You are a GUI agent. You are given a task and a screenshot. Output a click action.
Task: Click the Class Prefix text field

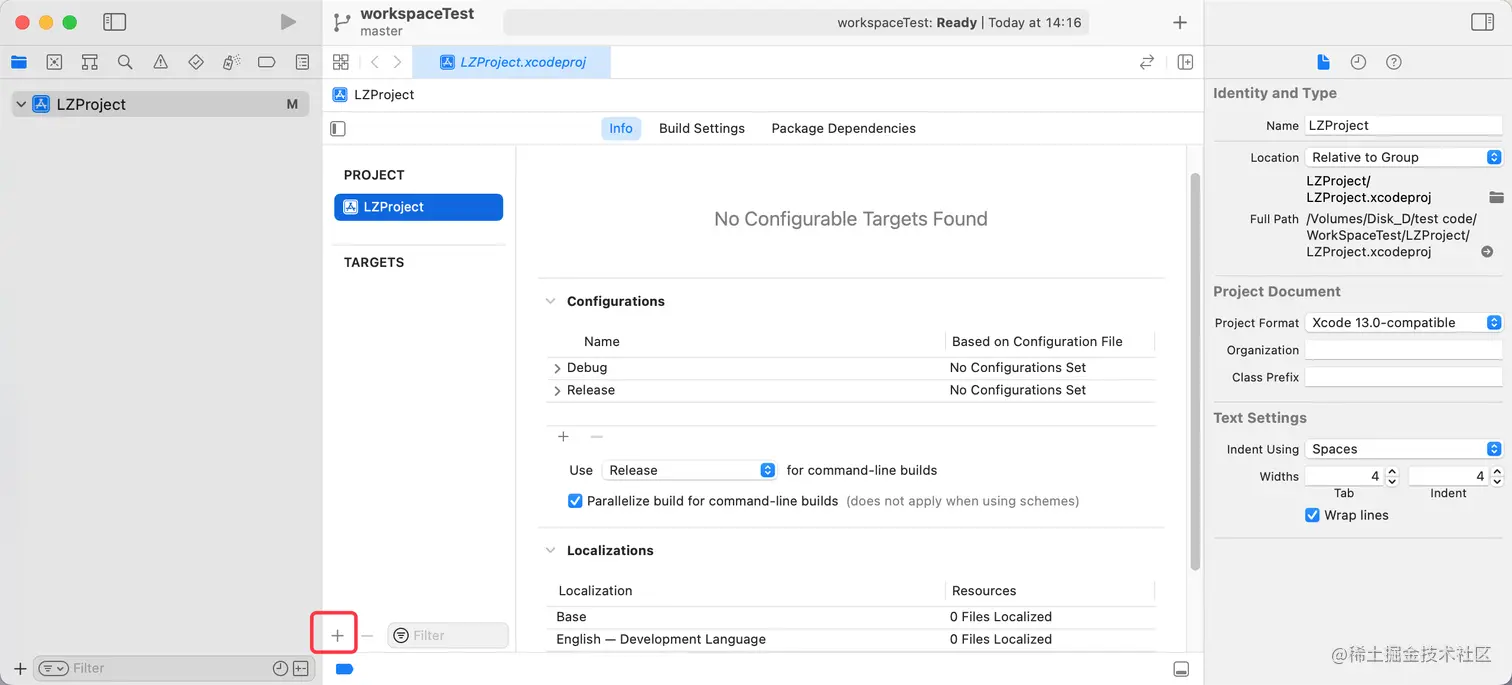point(1404,377)
